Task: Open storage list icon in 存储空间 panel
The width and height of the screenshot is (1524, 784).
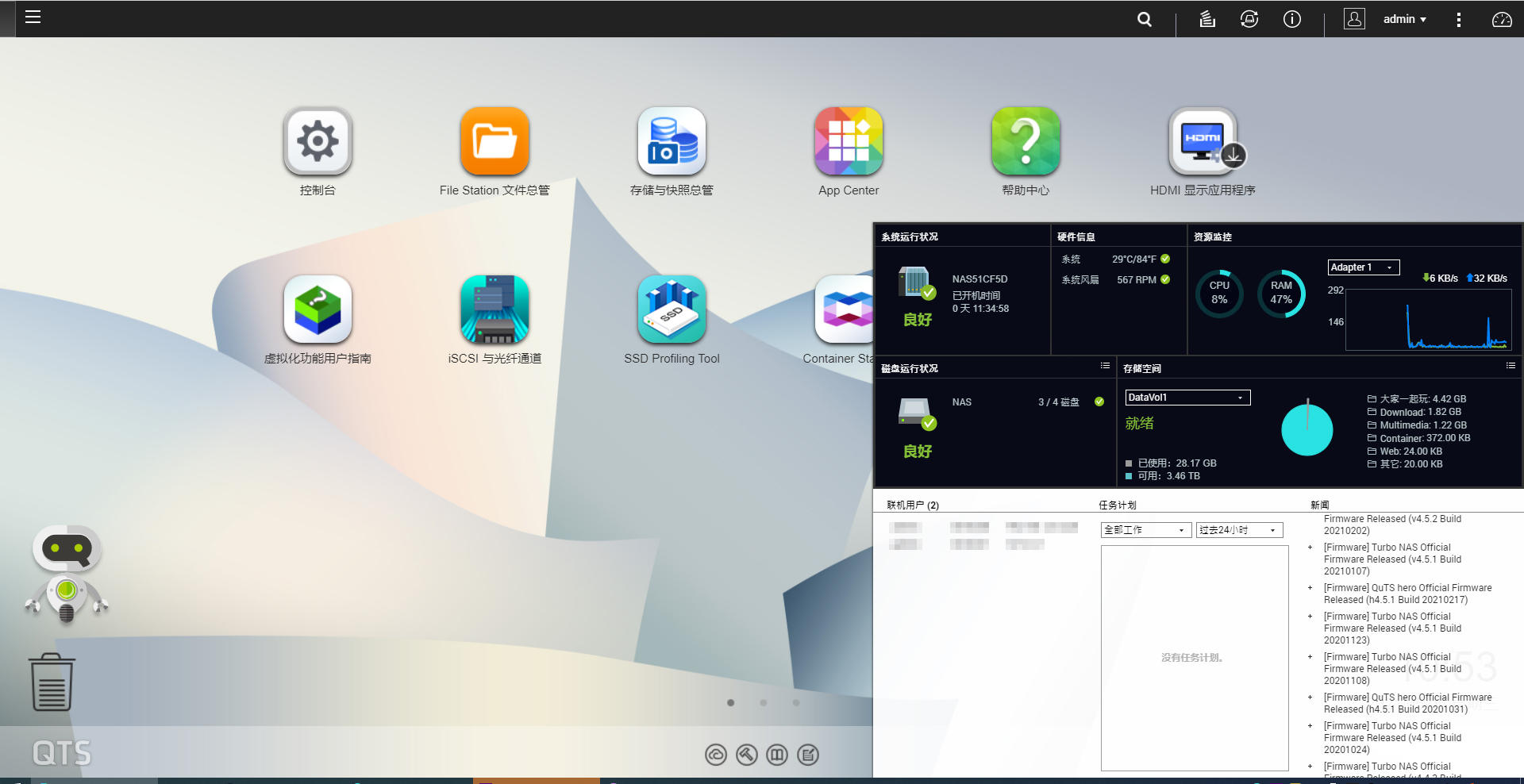Action: (x=1511, y=366)
